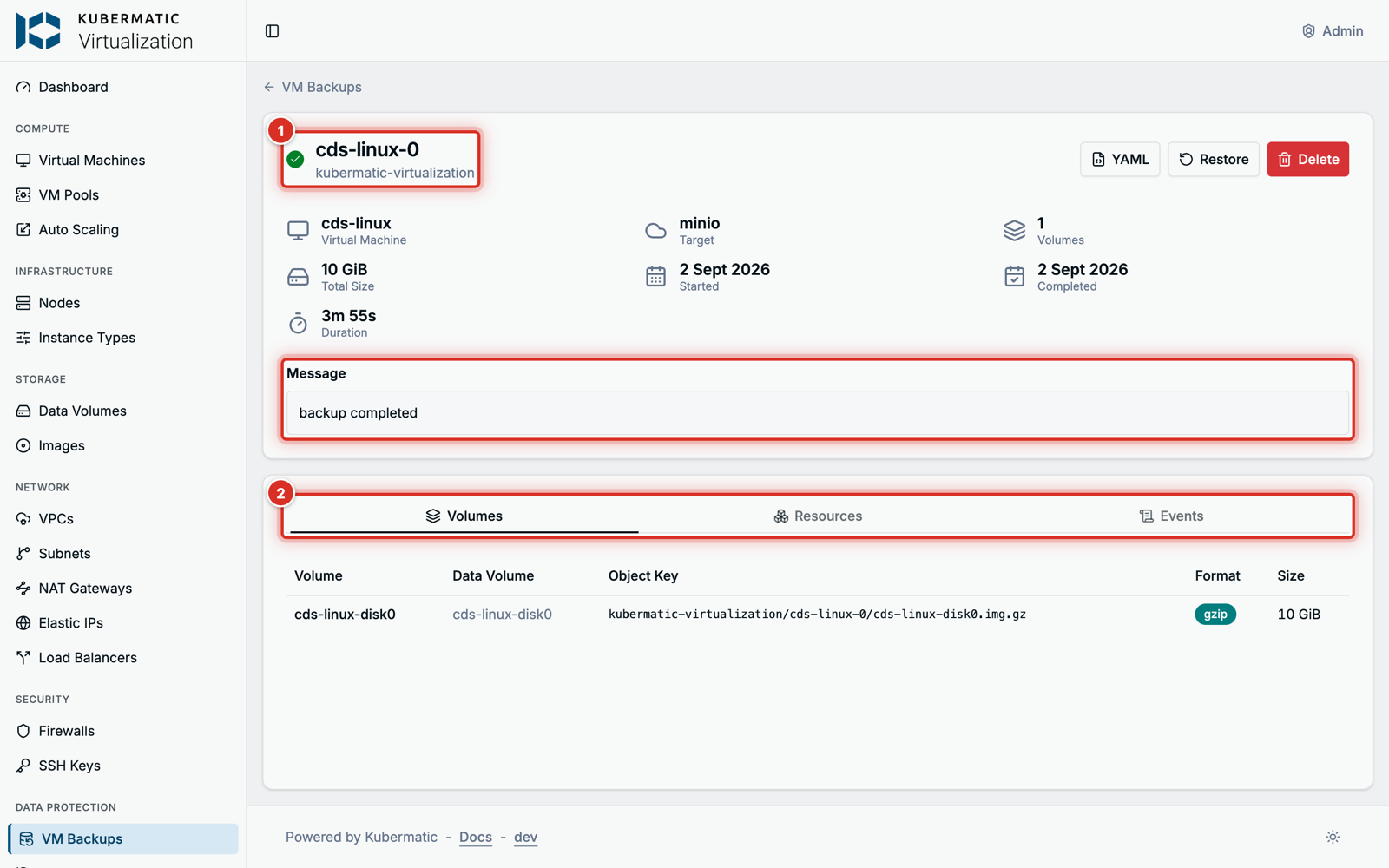Click the Instance Types sliders icon

[23, 338]
